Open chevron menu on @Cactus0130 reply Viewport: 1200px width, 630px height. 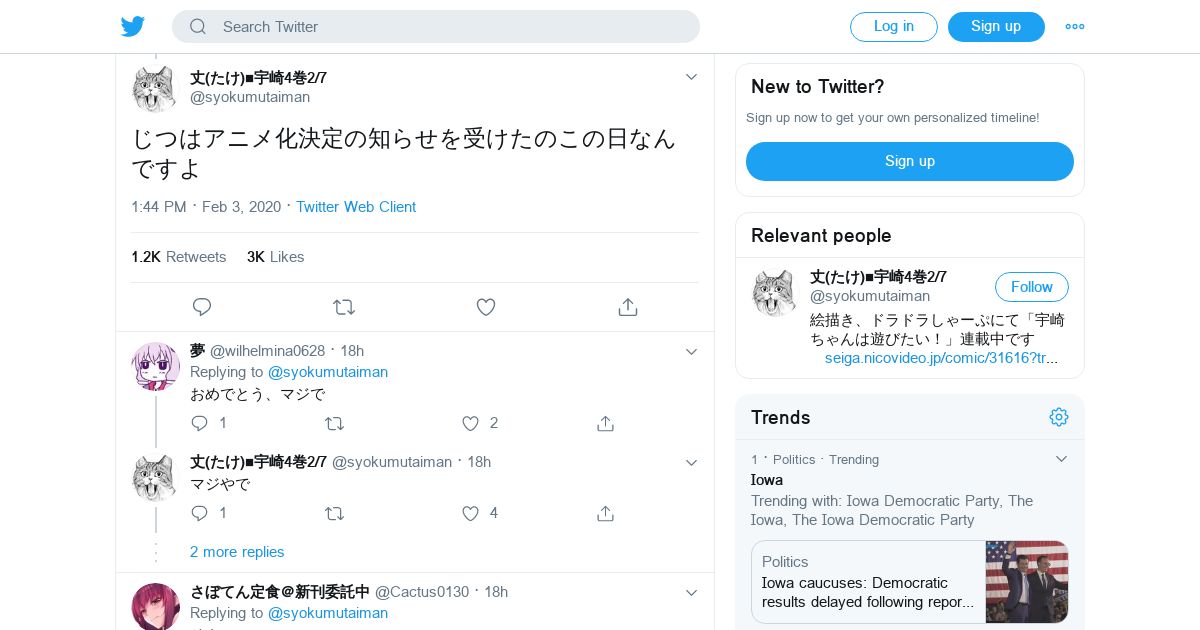pyautogui.click(x=691, y=593)
